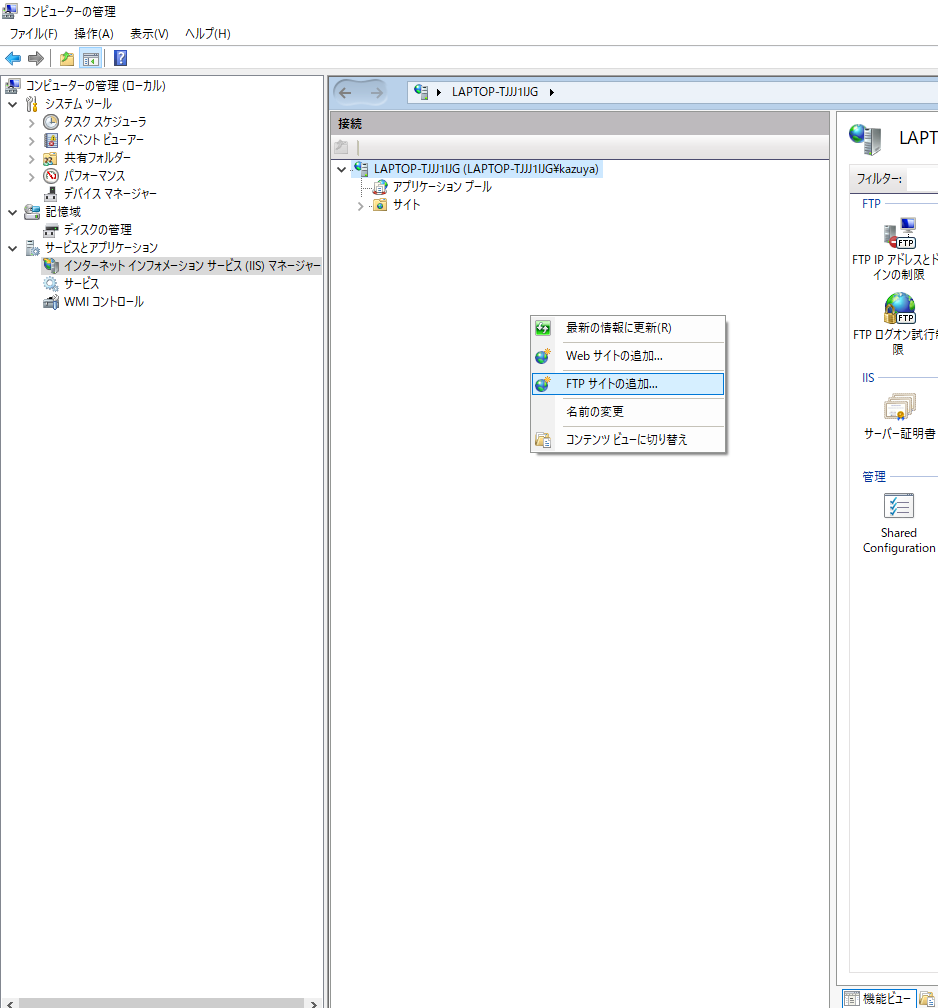Select the アプリケーション プール icon

point(380,187)
